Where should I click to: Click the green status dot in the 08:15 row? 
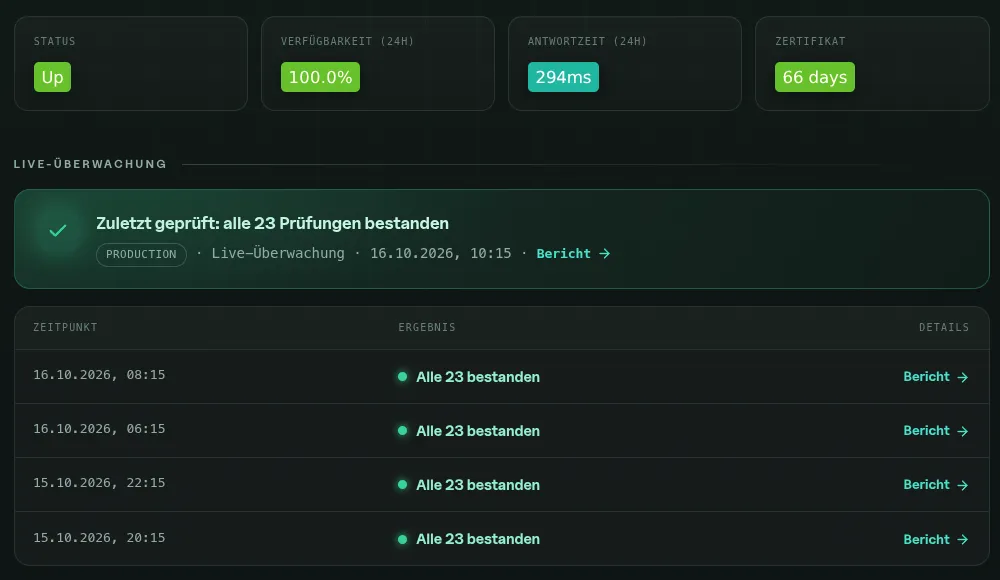coord(402,376)
